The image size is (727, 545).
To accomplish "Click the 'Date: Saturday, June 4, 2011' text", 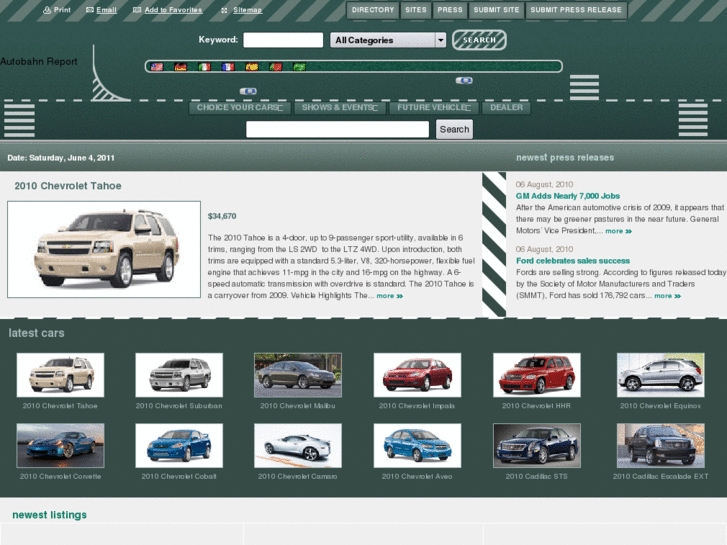I will (x=61, y=158).
